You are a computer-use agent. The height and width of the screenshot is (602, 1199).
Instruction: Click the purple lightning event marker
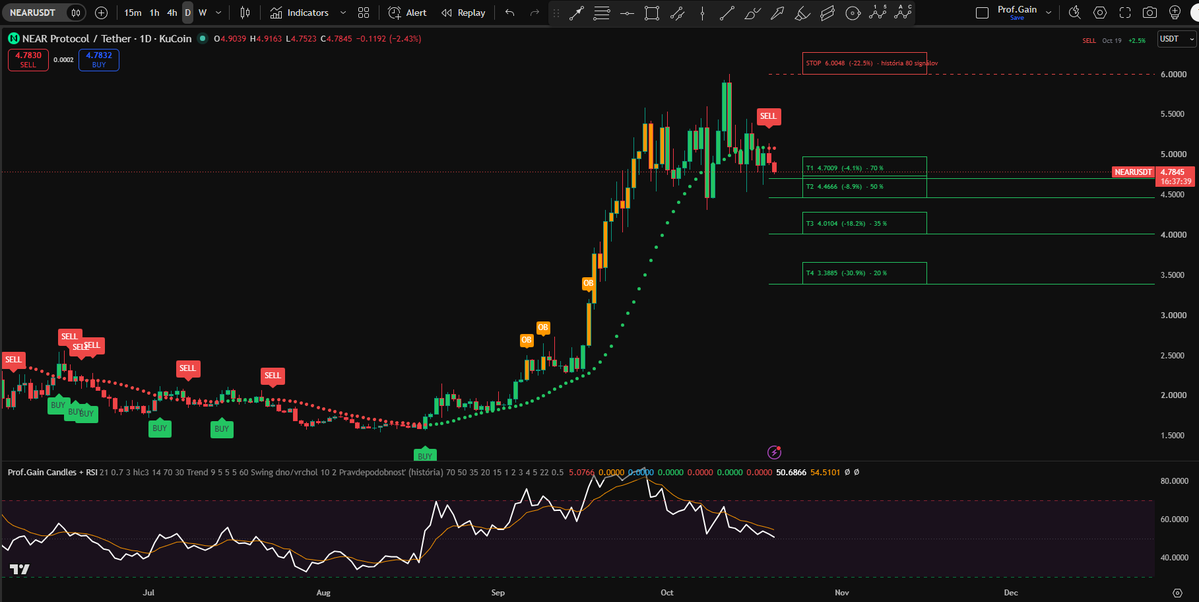(x=774, y=452)
